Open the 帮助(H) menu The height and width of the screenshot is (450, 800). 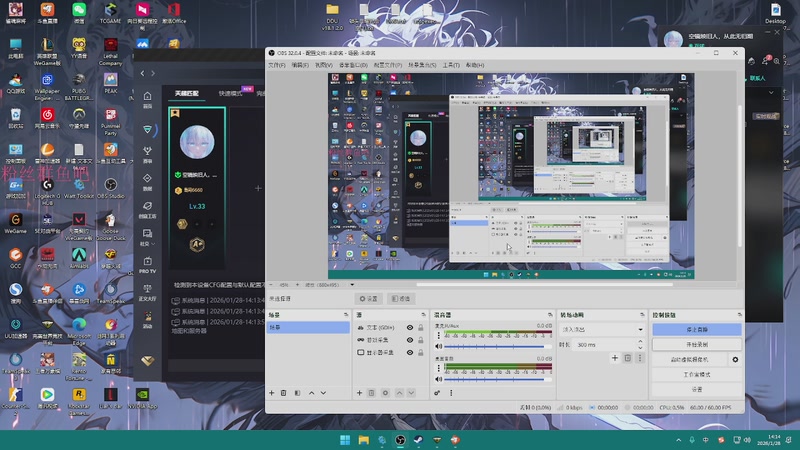474,65
